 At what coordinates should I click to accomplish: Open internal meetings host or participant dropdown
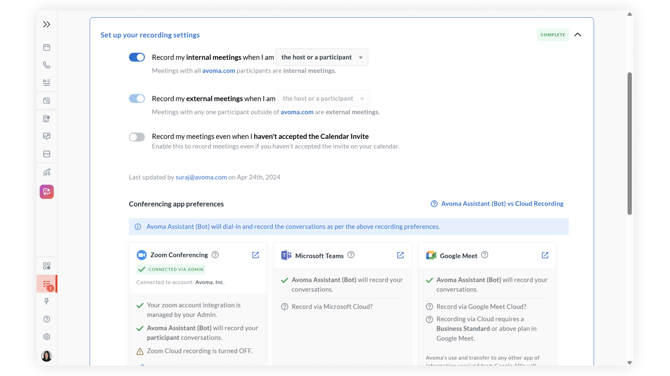pyautogui.click(x=322, y=57)
